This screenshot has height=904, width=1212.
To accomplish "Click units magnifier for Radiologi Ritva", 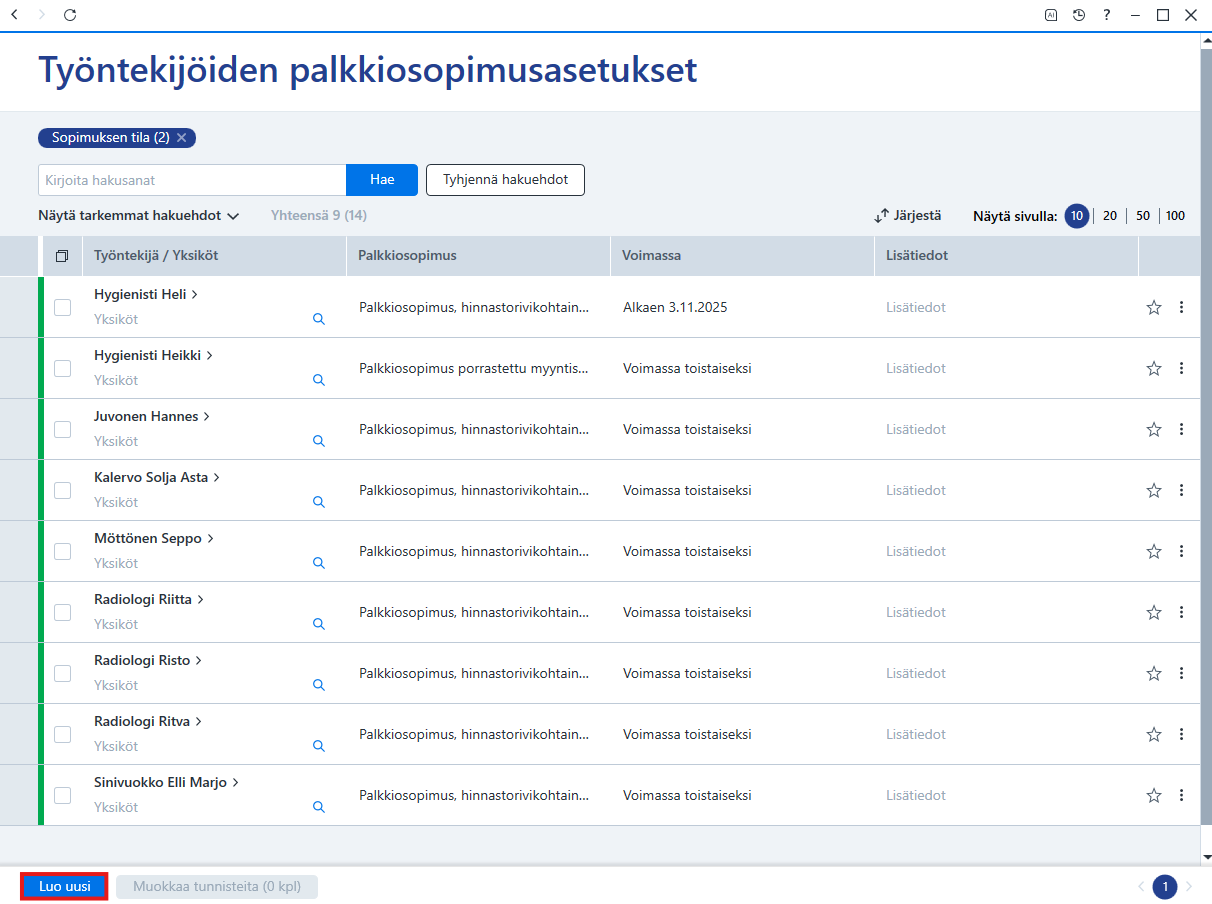I will (x=319, y=746).
